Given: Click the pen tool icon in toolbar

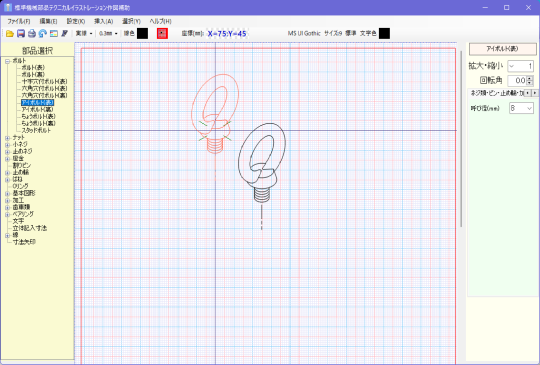Looking at the screenshot, I should [x=64, y=33].
